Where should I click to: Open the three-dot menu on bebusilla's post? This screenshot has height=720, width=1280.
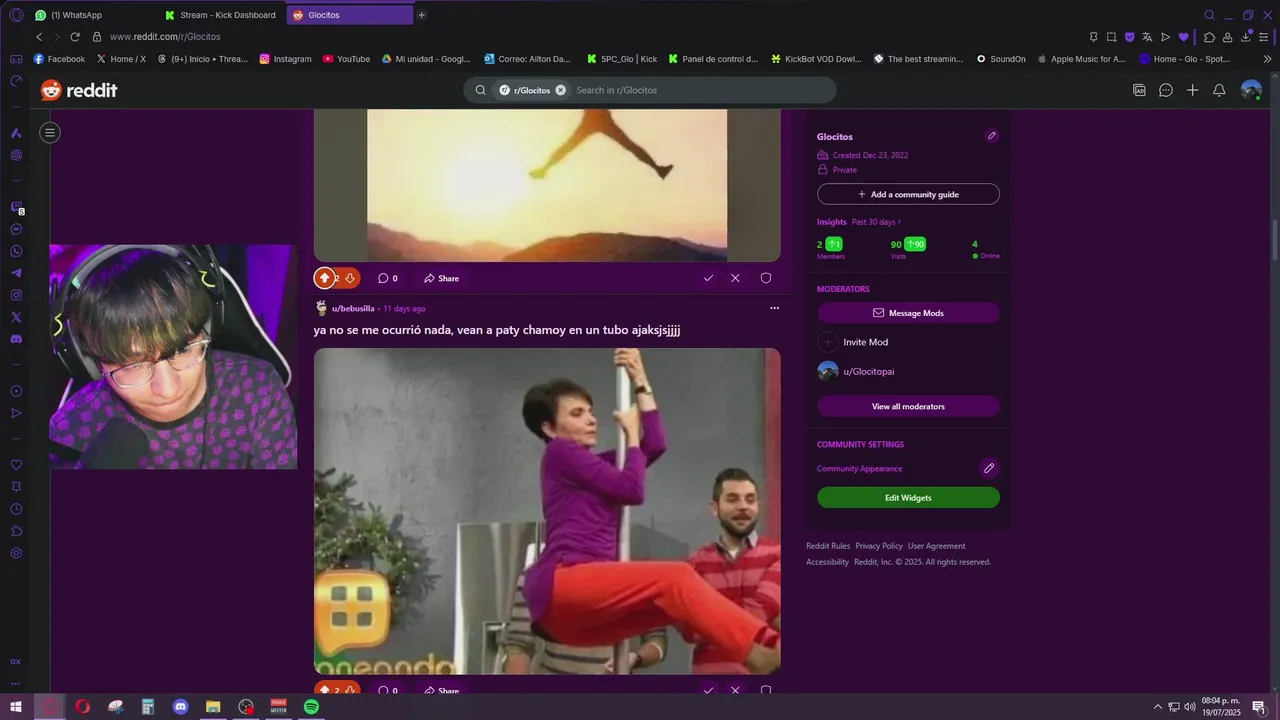coord(774,308)
